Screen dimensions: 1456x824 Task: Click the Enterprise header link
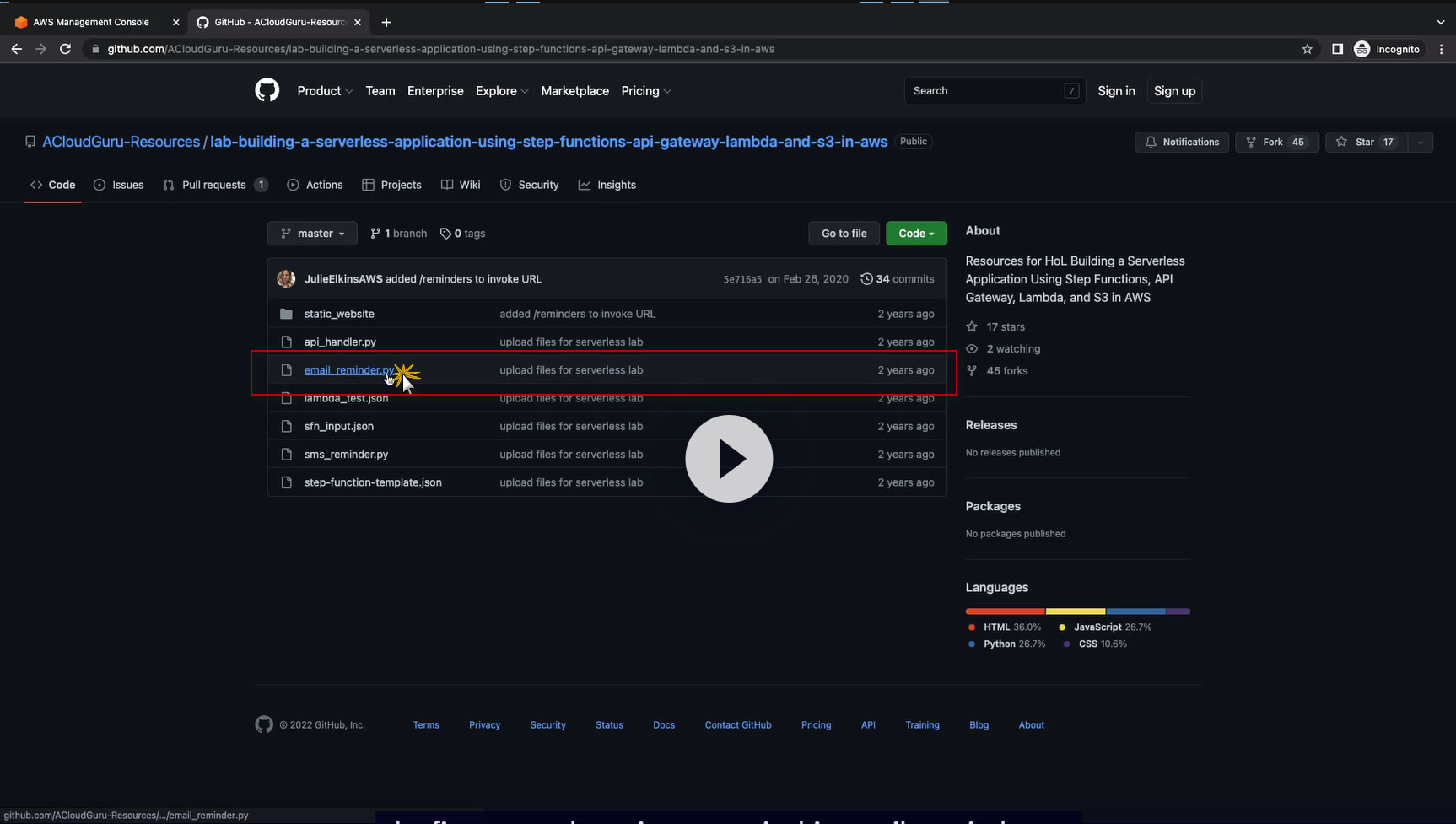(435, 90)
